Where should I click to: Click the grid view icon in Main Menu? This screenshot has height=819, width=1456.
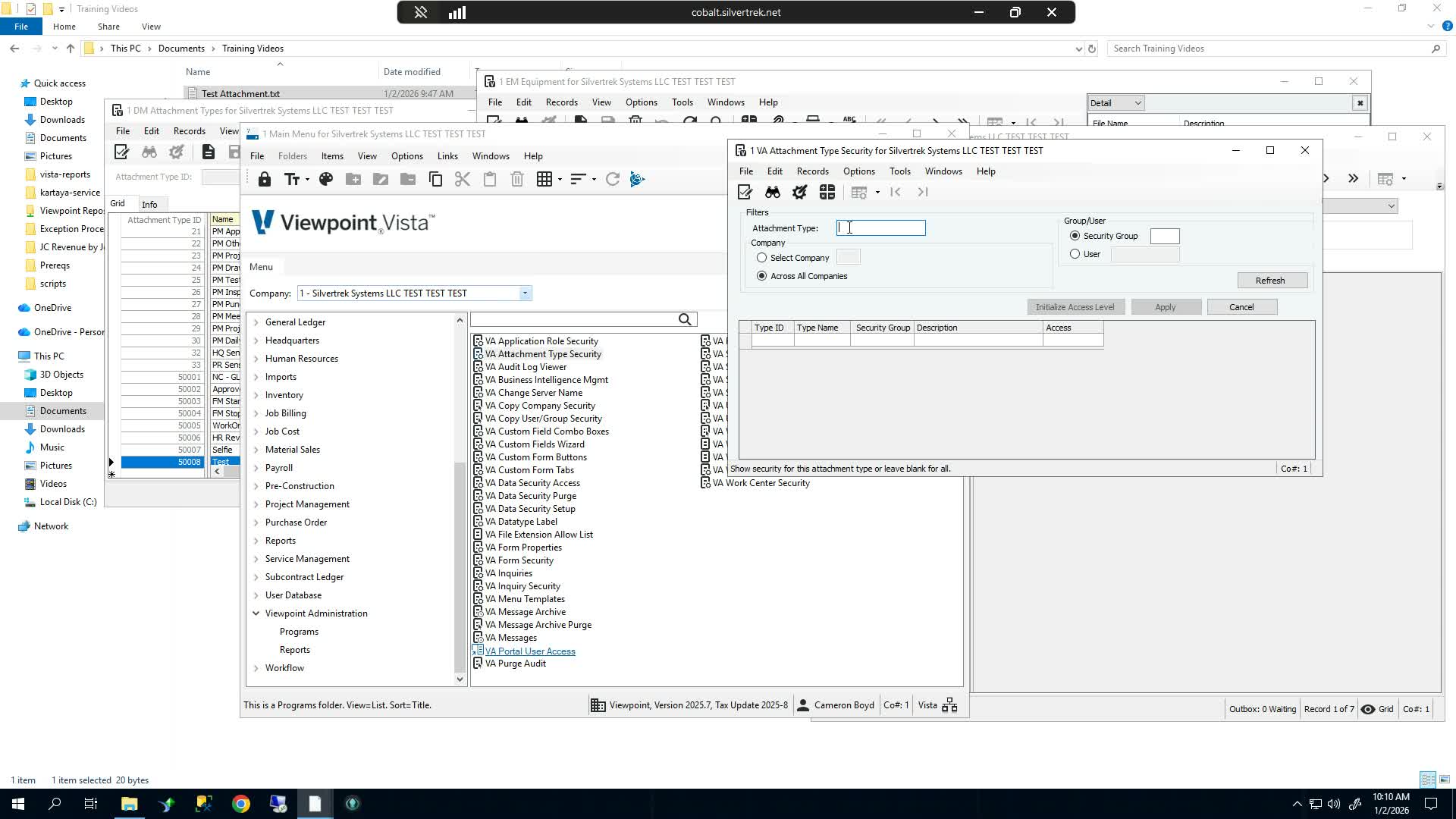544,179
